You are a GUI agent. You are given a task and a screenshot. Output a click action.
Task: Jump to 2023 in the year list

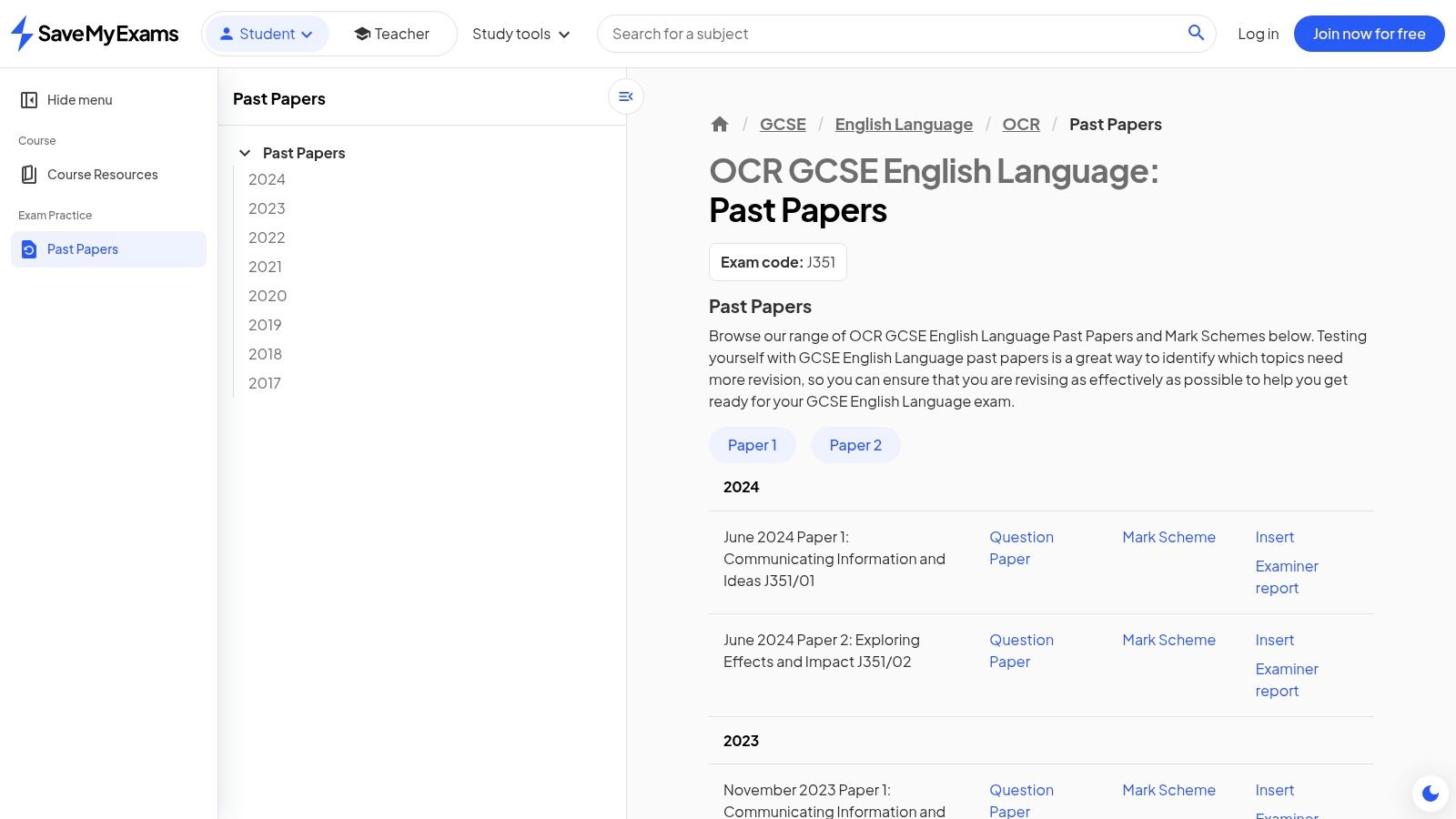(267, 208)
